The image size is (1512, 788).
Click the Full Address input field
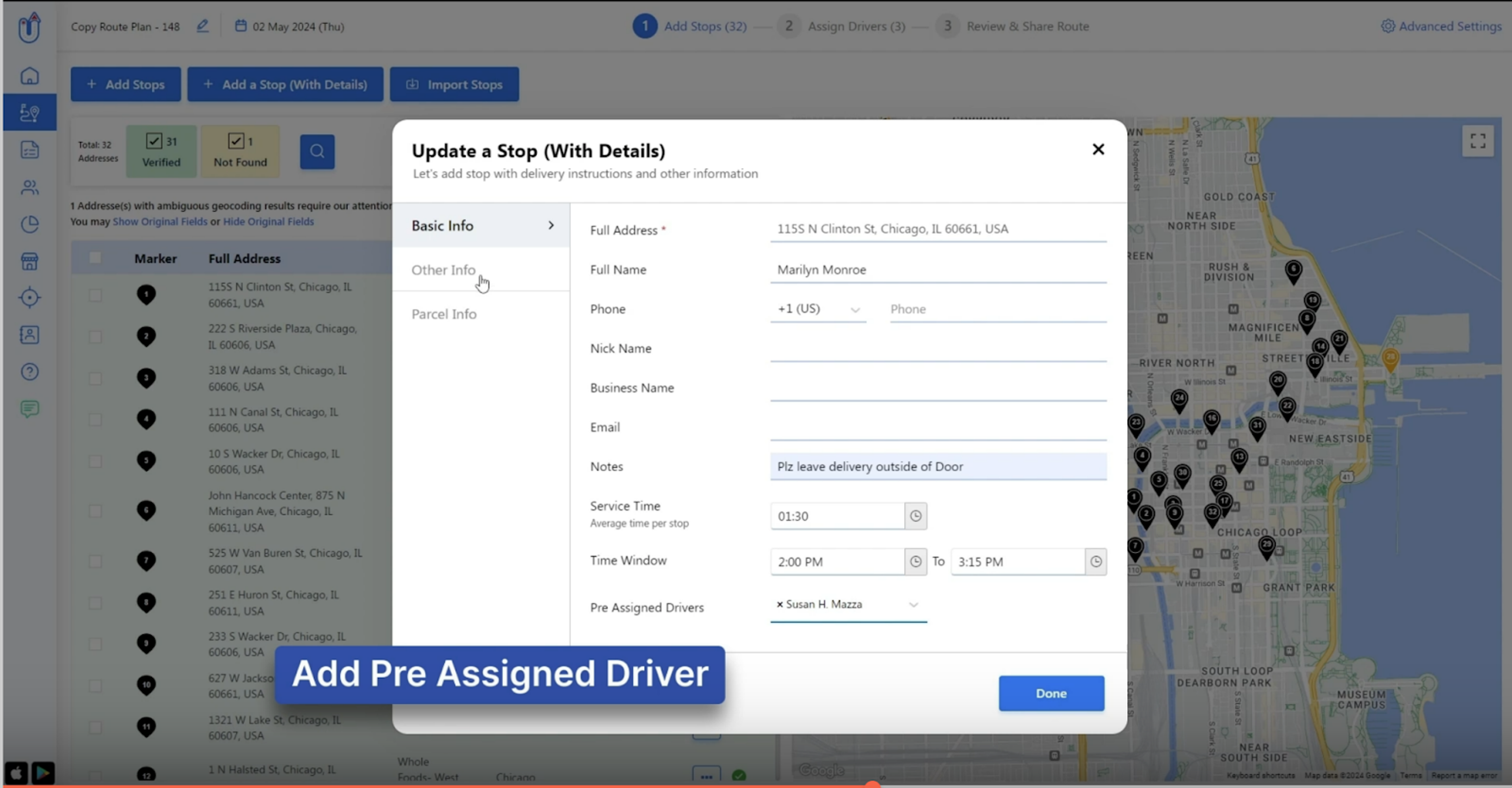coord(939,229)
